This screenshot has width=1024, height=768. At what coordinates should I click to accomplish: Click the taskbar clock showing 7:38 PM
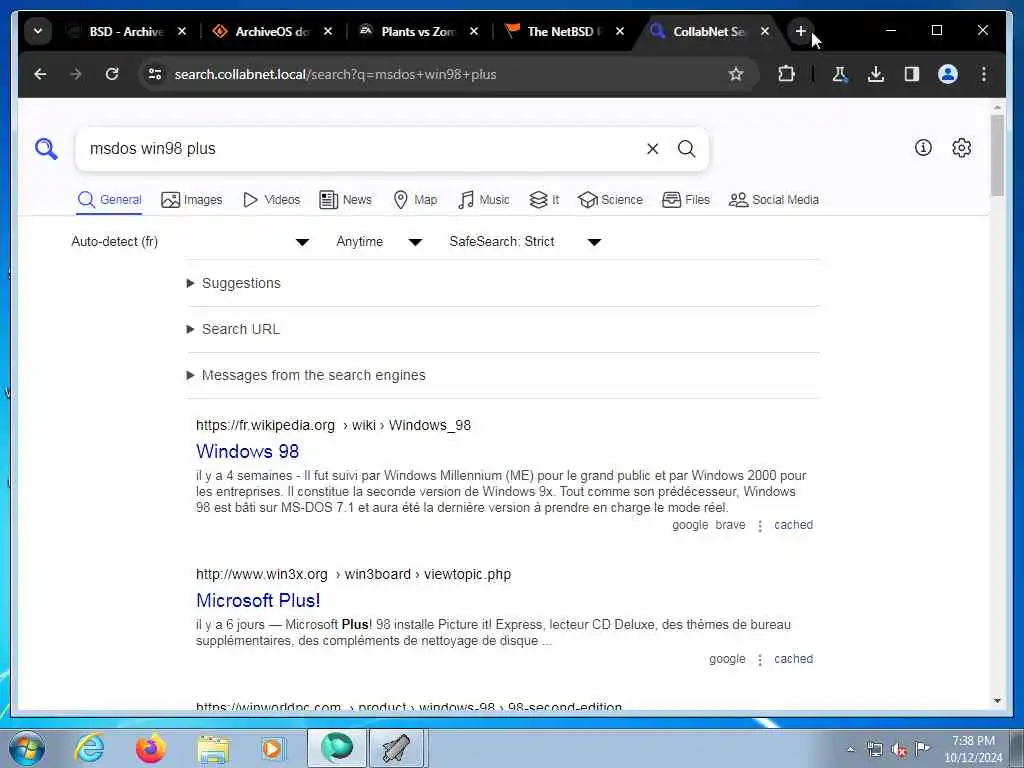click(973, 749)
